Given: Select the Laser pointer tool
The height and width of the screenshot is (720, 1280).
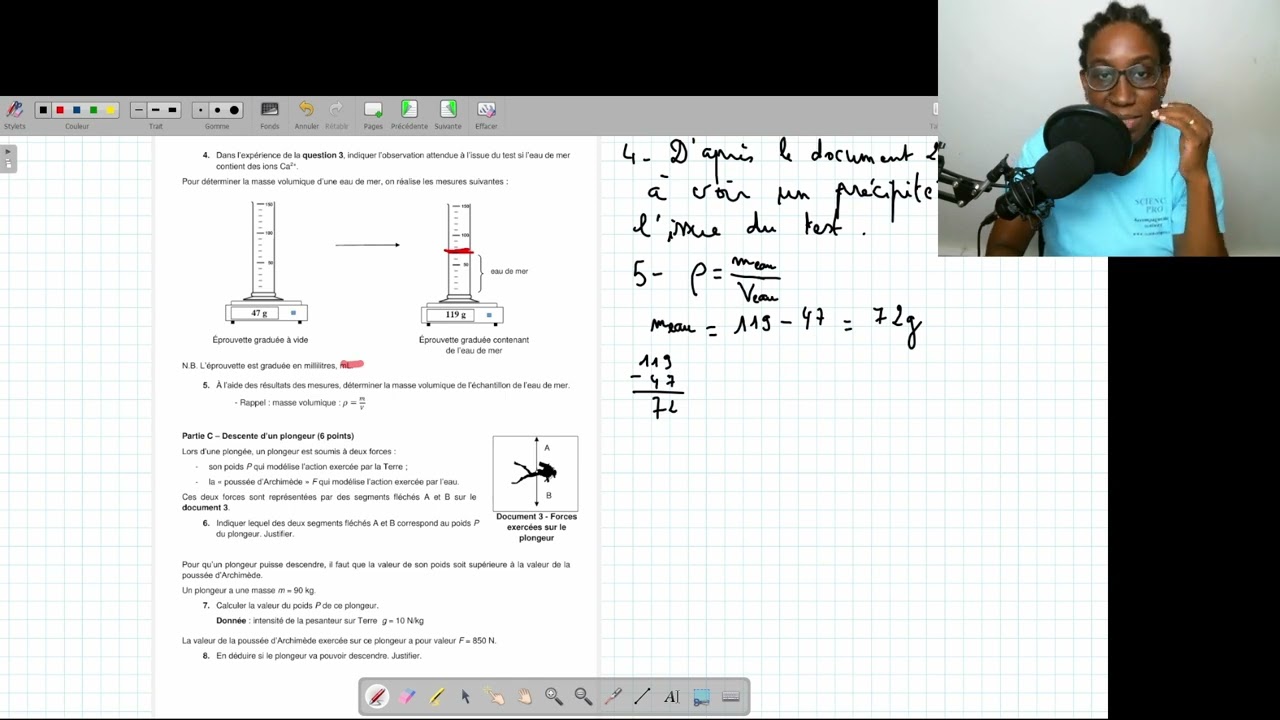Looking at the screenshot, I should (x=613, y=697).
